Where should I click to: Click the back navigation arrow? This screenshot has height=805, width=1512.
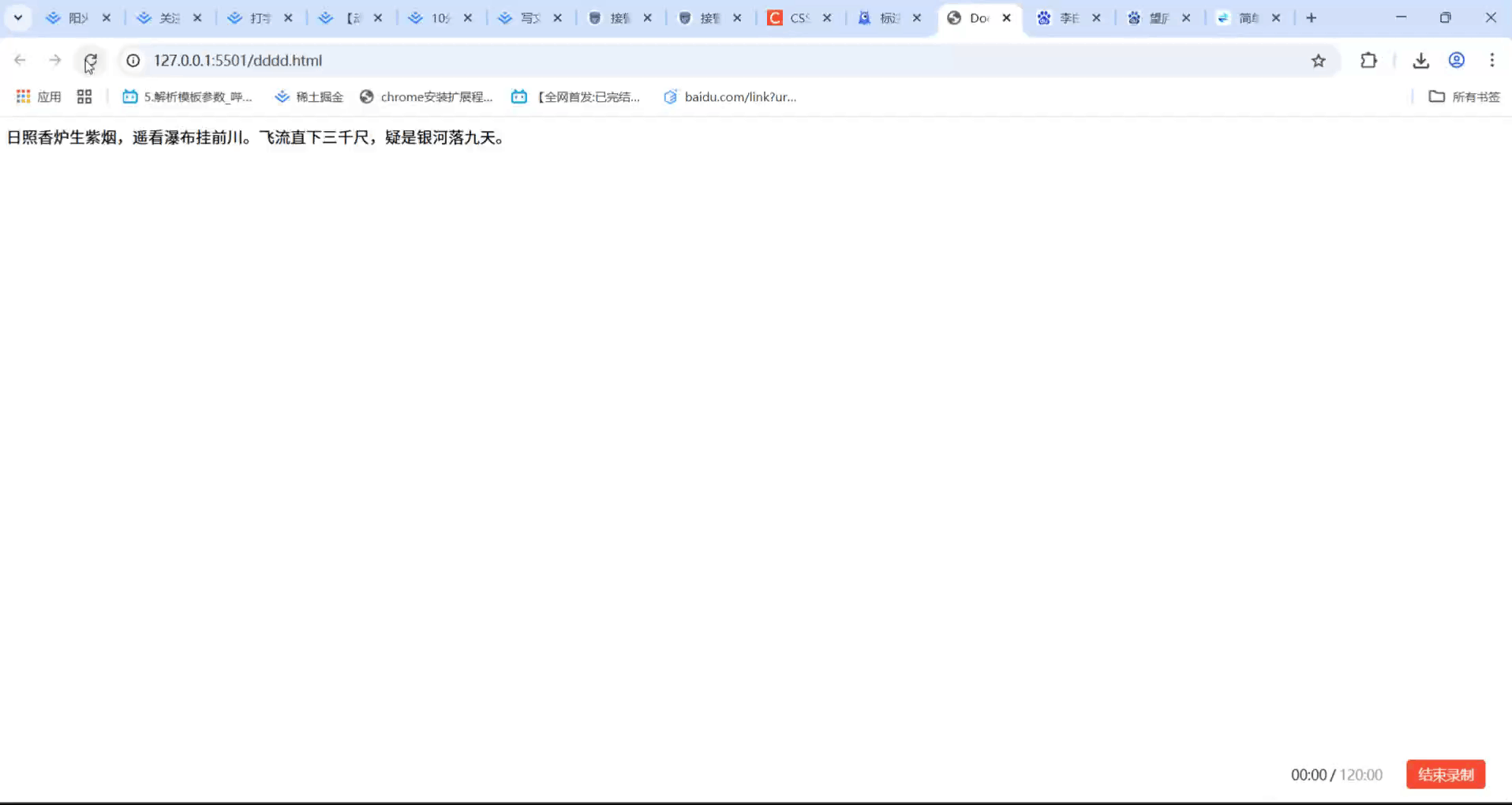coord(19,59)
